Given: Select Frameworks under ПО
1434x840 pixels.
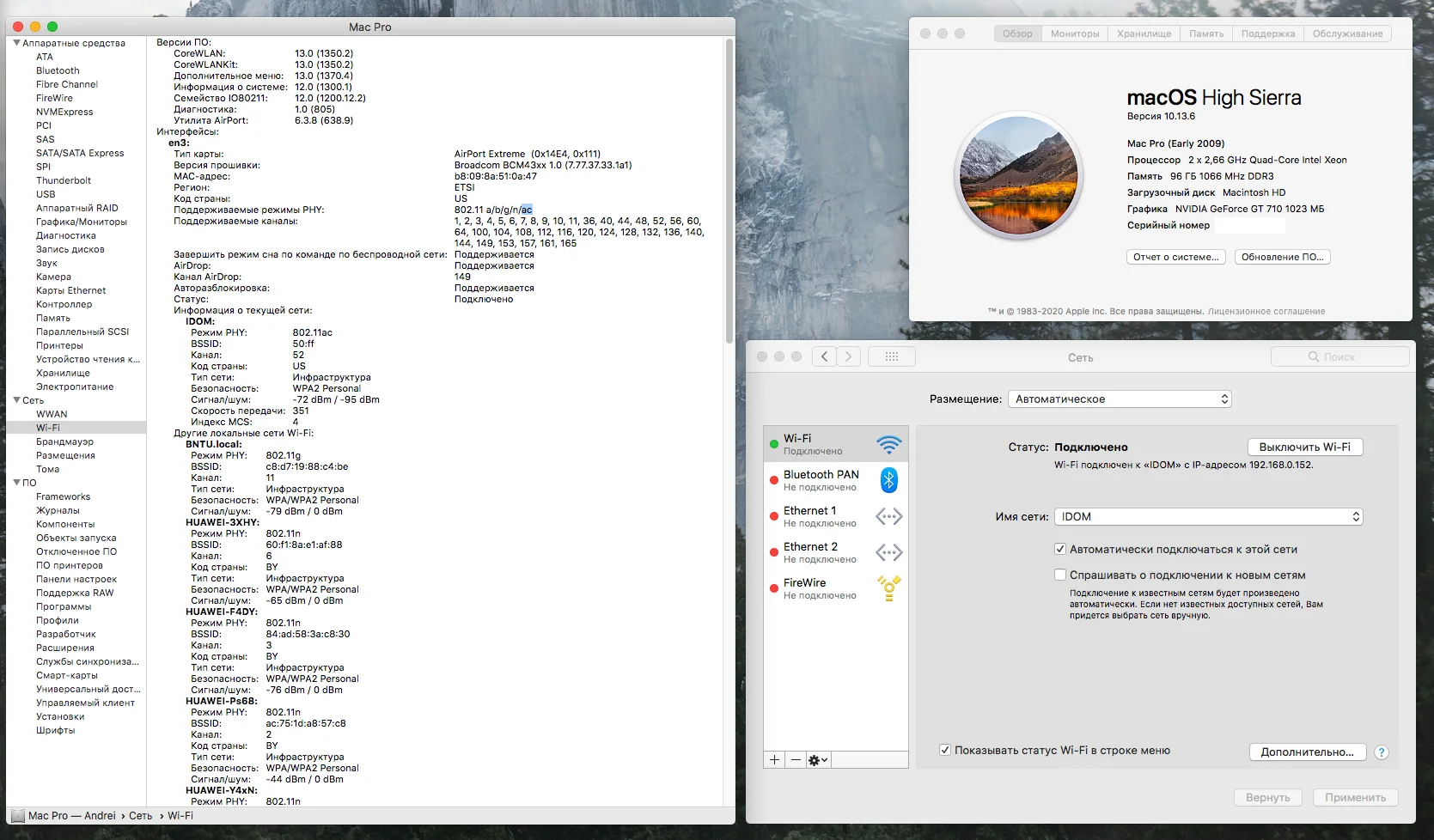Looking at the screenshot, I should (x=63, y=496).
